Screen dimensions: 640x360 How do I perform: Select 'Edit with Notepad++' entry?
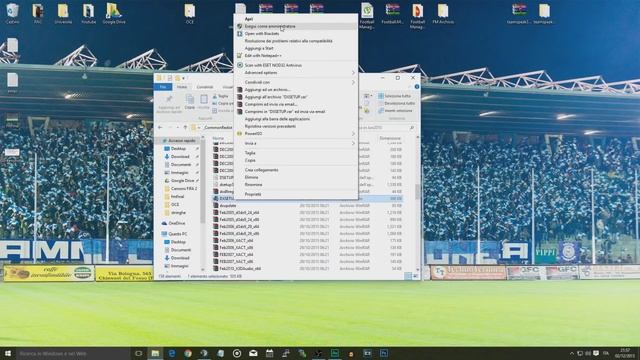[x=263, y=56]
